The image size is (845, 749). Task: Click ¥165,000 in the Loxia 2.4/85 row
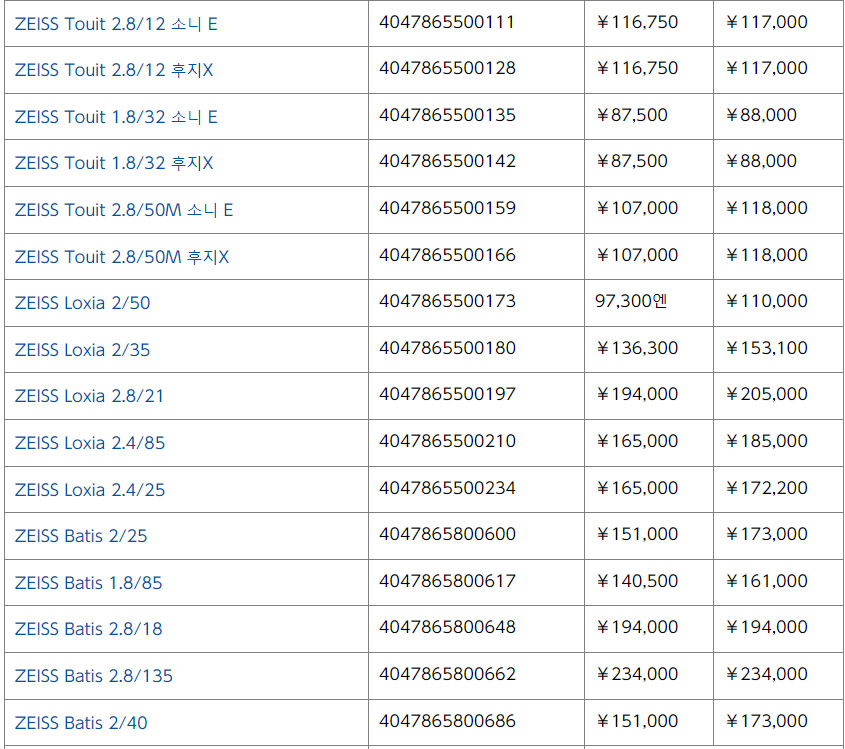click(637, 441)
